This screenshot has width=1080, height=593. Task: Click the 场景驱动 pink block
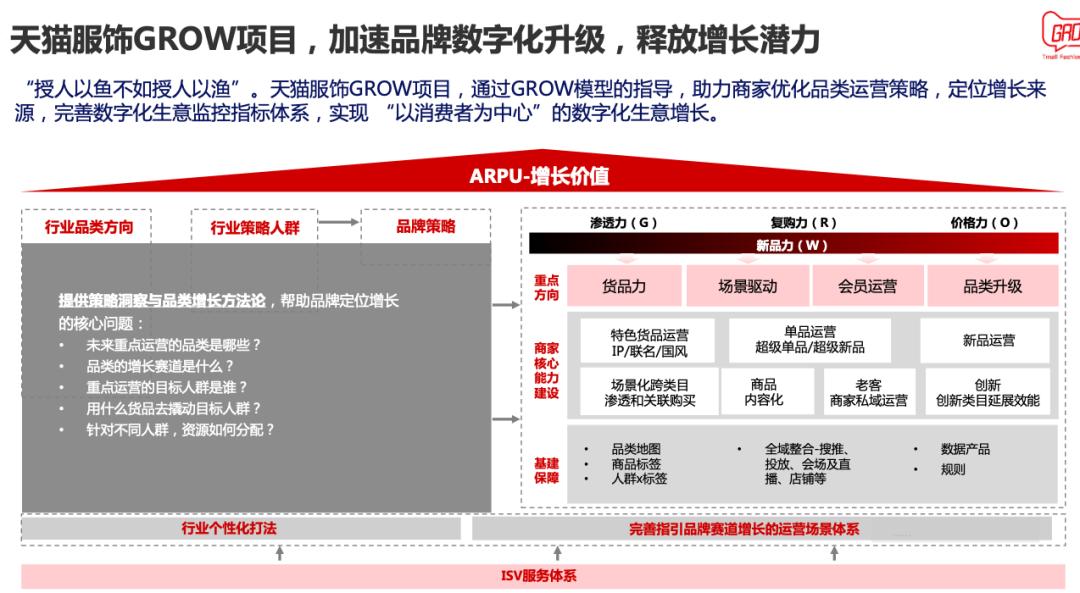click(747, 286)
